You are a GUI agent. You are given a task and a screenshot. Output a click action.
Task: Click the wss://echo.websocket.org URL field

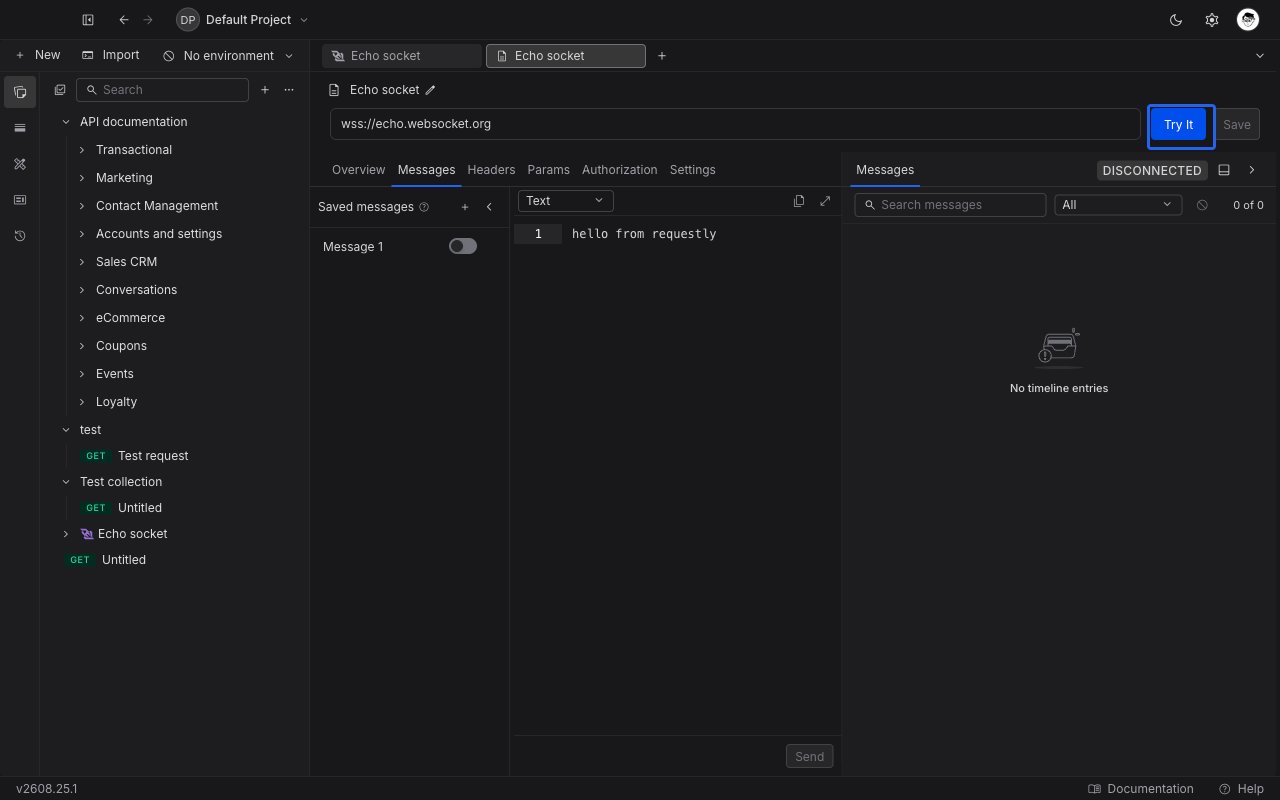[x=735, y=124]
